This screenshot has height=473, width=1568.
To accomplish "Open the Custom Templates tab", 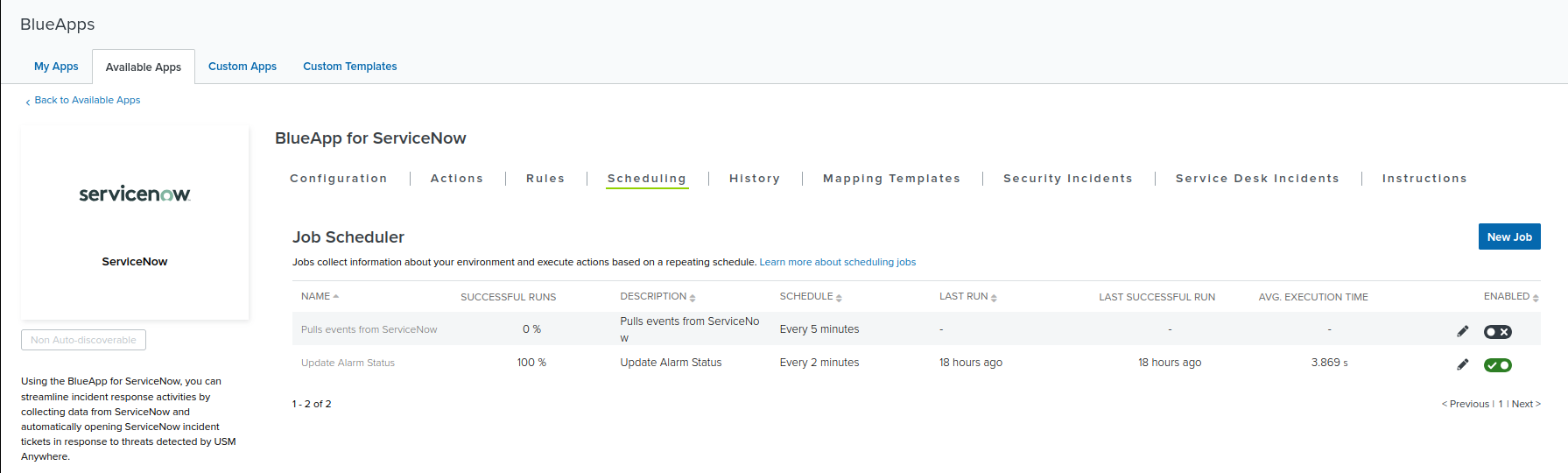I will (350, 67).
